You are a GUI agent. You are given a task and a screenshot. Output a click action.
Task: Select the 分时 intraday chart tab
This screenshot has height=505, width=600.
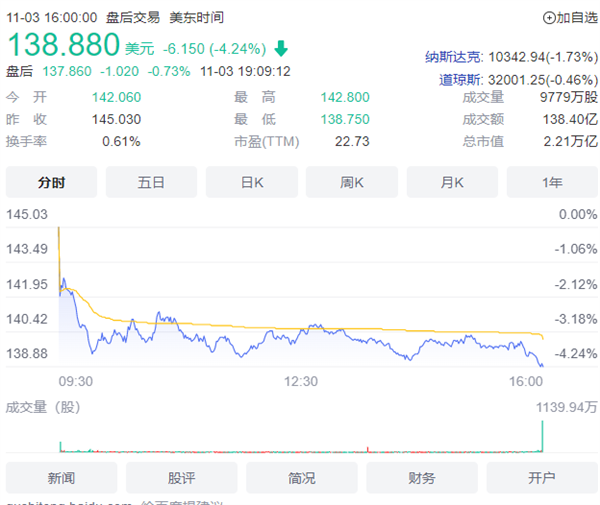click(51, 182)
